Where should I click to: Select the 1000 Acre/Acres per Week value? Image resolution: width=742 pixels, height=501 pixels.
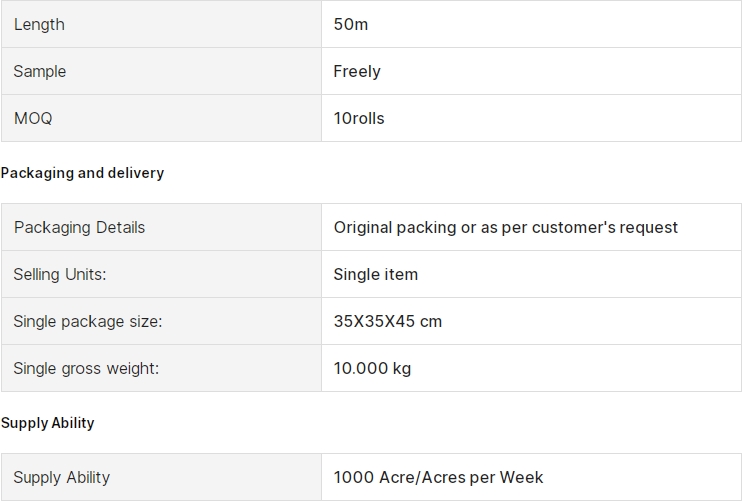[439, 477]
